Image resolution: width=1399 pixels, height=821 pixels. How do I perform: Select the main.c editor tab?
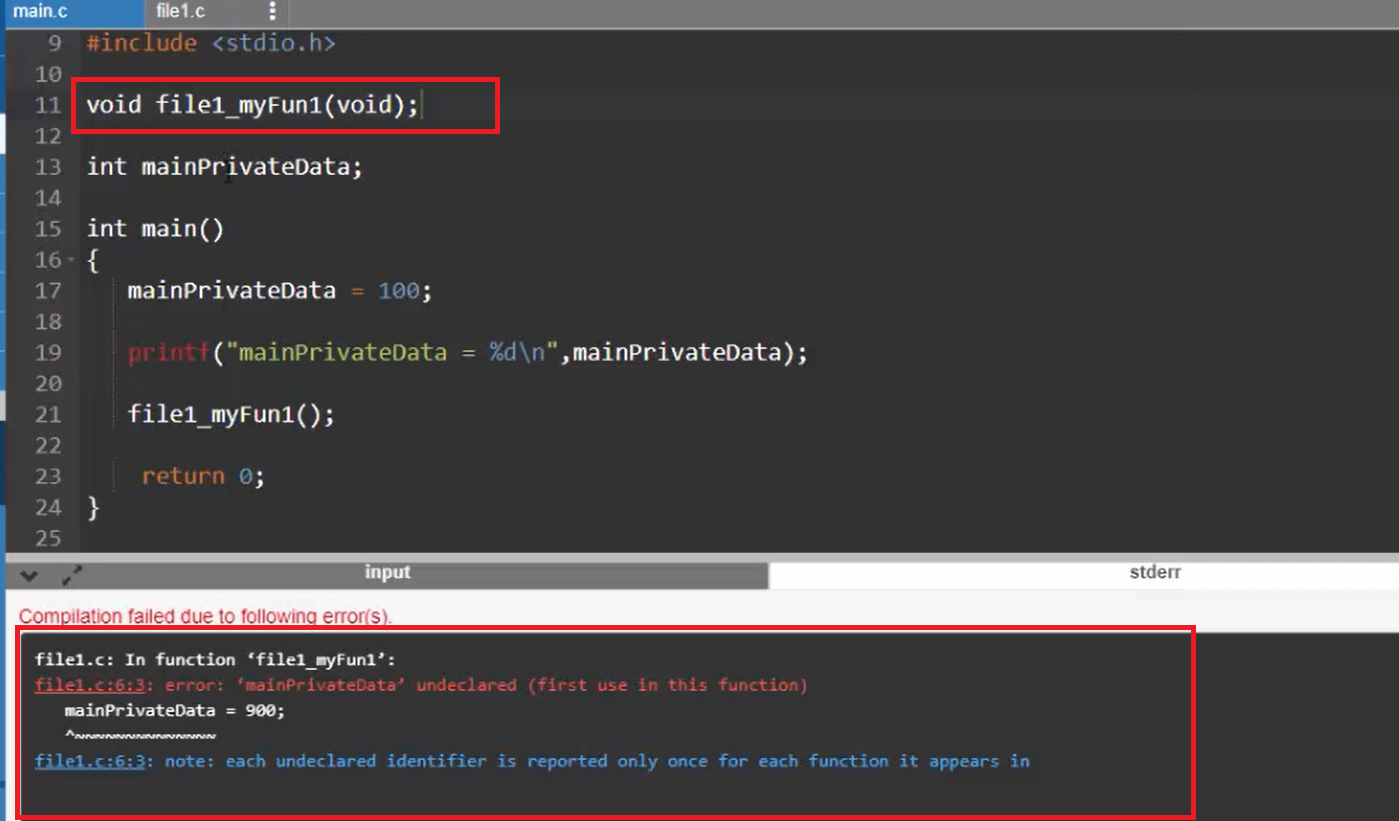click(x=40, y=11)
